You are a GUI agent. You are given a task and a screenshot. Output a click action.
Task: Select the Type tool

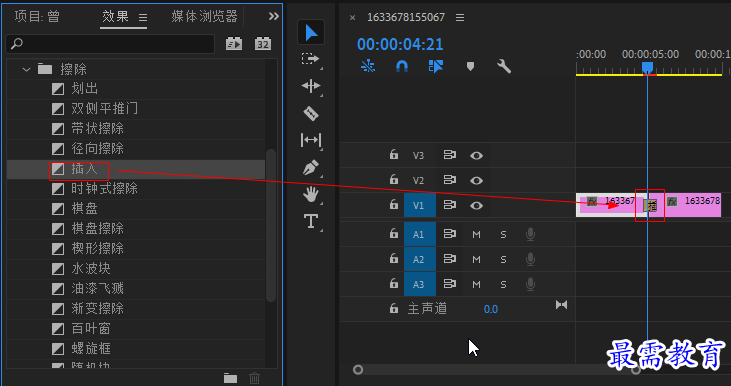pos(310,221)
